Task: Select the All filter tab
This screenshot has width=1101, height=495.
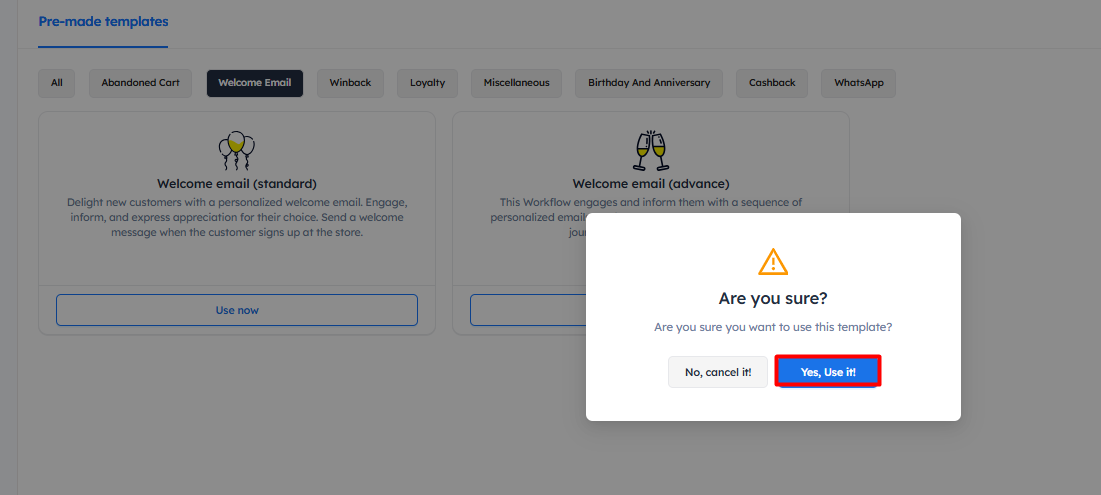Action: [x=57, y=83]
